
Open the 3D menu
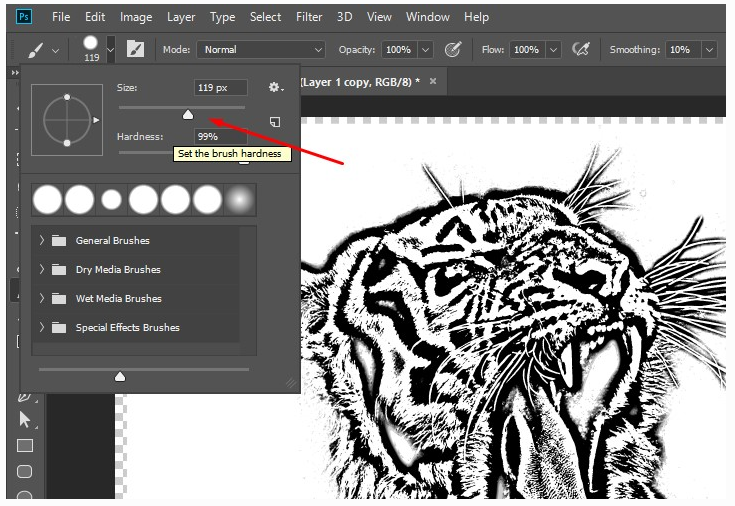click(x=345, y=17)
